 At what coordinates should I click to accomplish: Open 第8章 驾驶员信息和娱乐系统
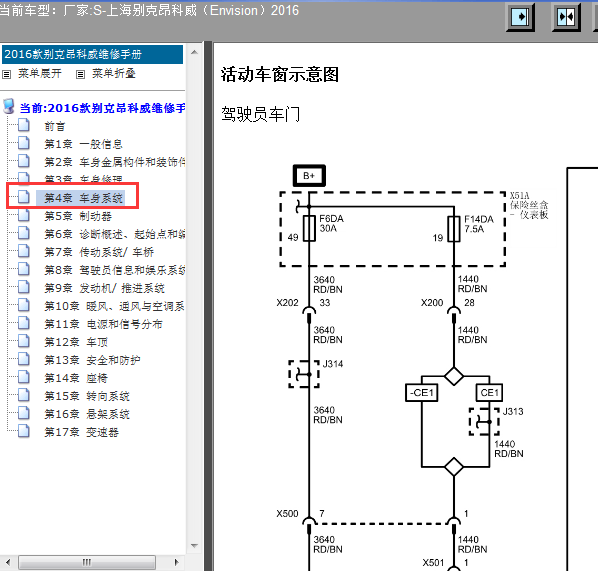pyautogui.click(x=115, y=270)
